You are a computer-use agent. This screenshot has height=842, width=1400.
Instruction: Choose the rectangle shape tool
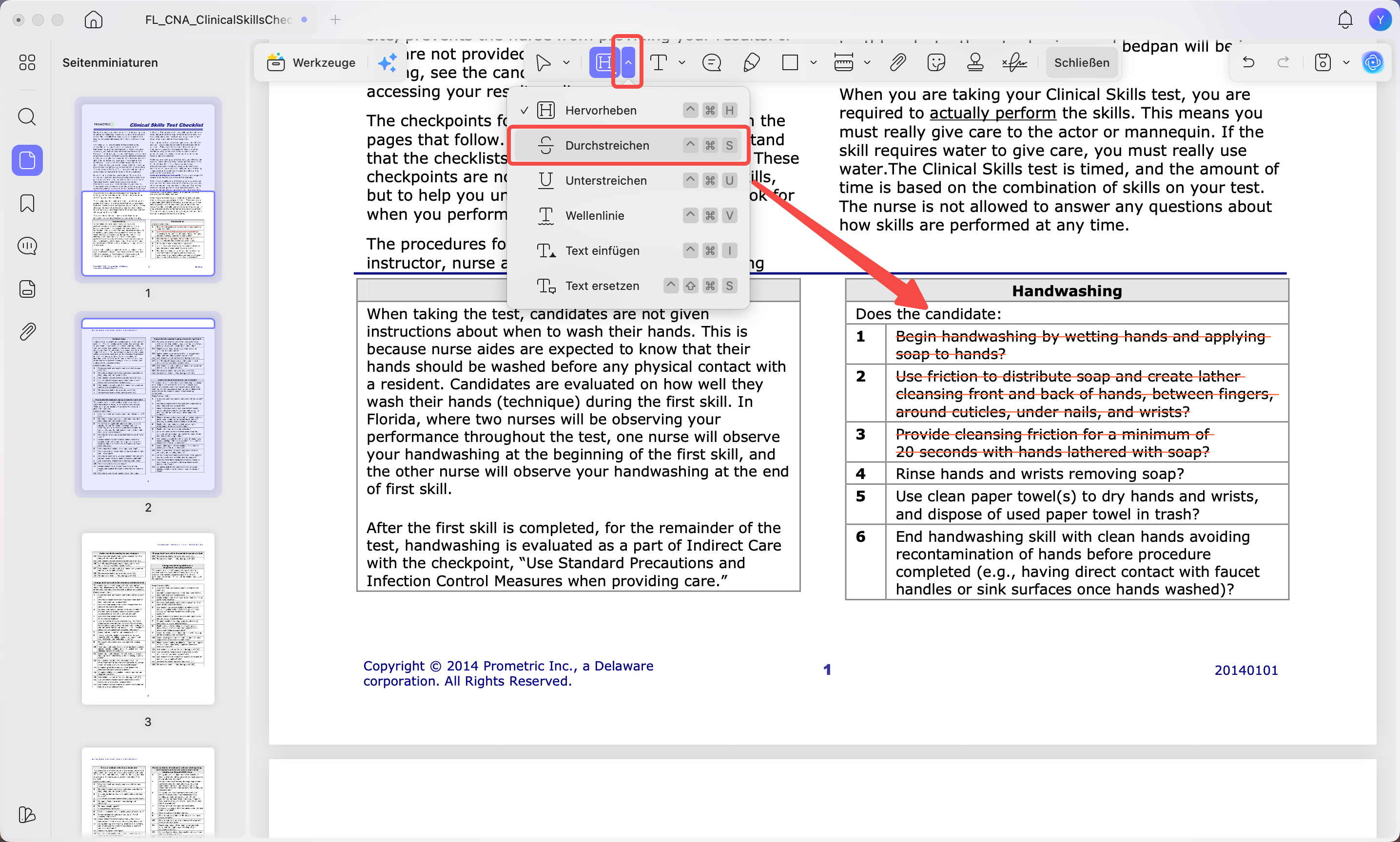point(790,62)
